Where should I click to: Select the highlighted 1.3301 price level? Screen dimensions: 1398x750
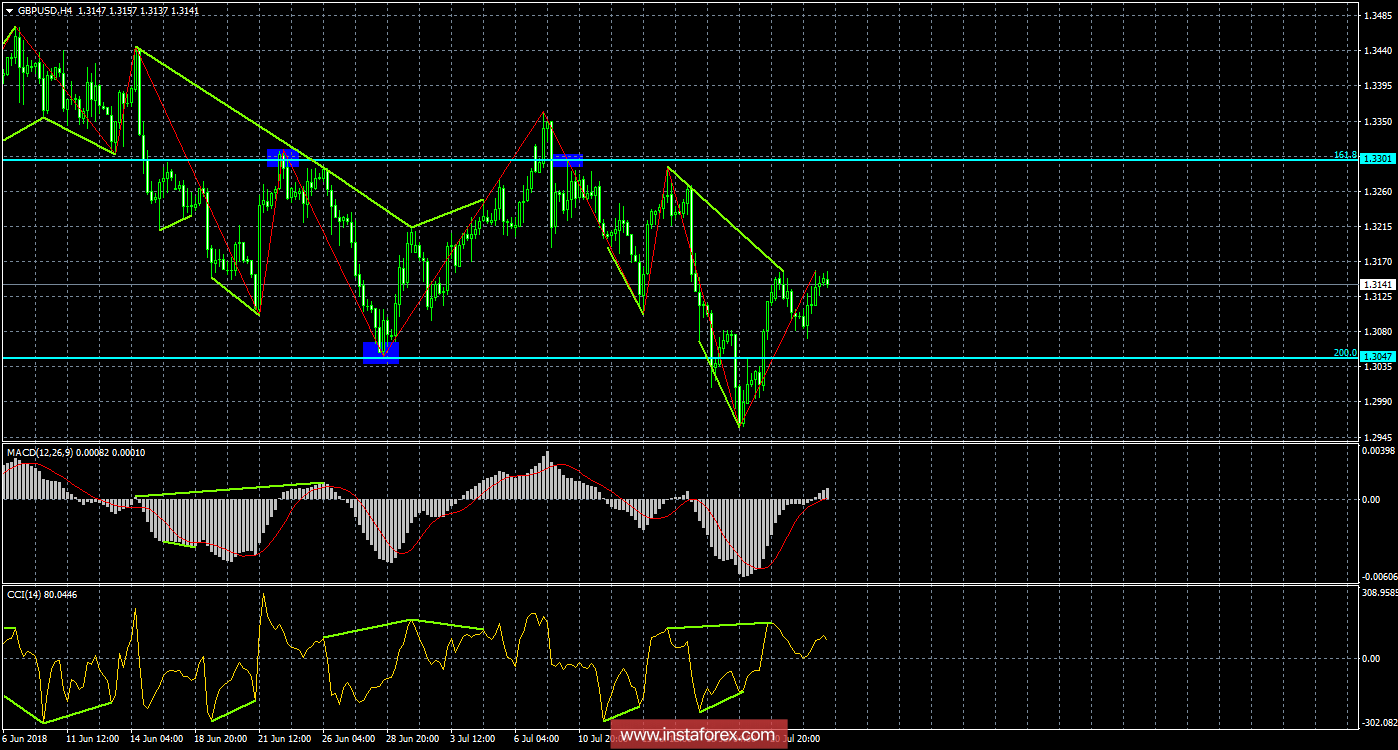(x=1378, y=156)
